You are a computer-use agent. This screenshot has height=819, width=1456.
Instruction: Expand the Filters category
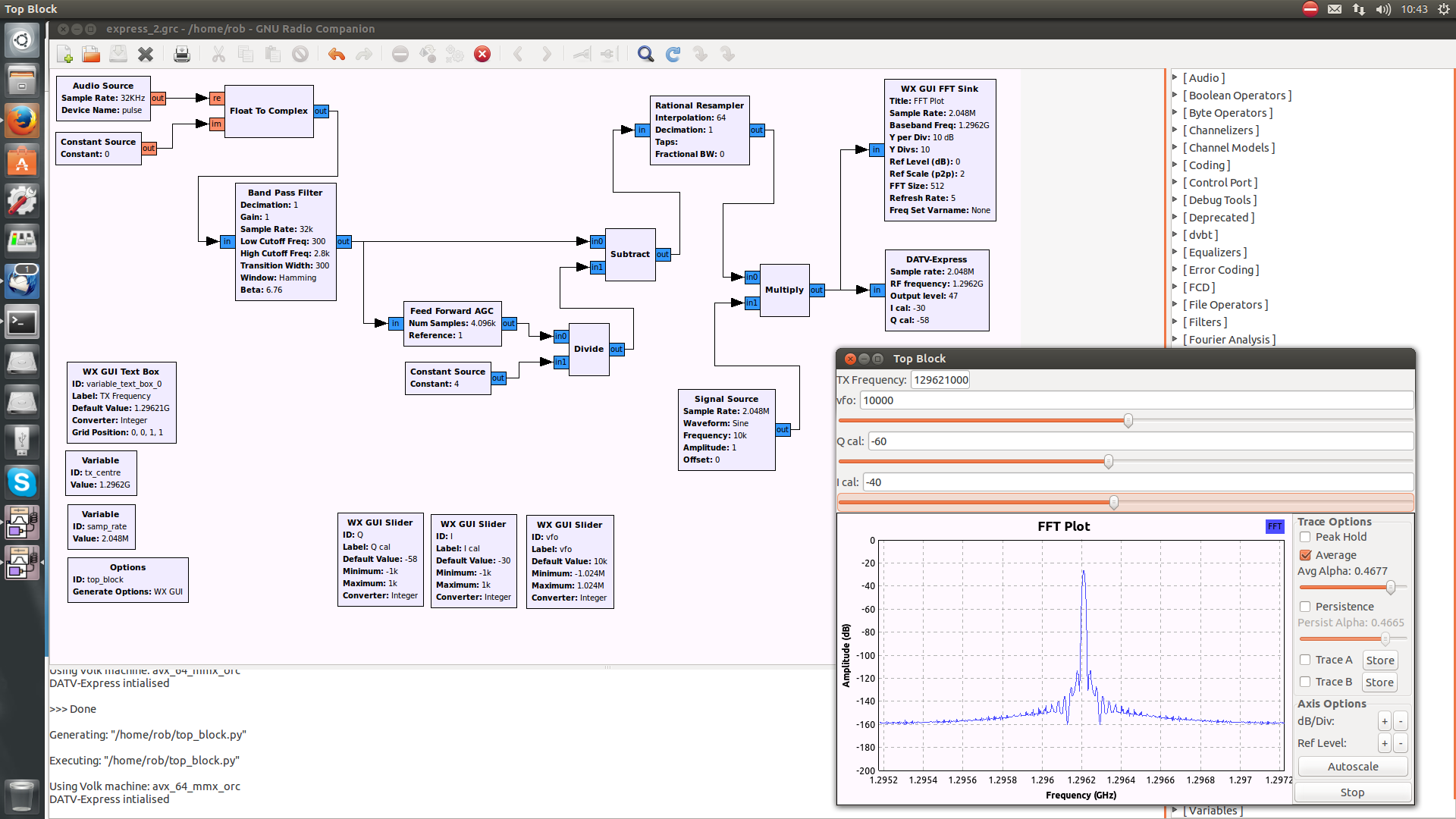click(x=1175, y=322)
